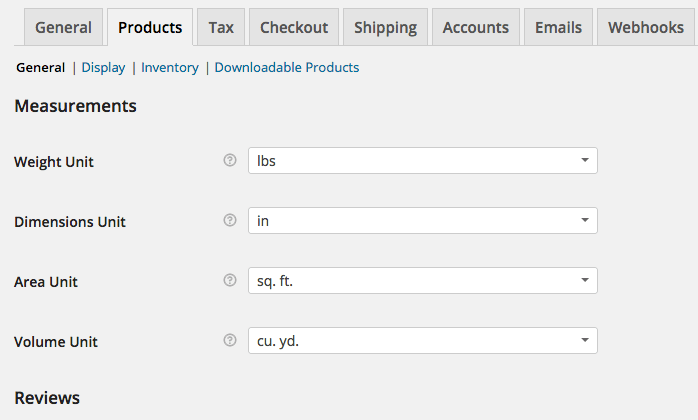Open the Tax settings tab

click(221, 27)
